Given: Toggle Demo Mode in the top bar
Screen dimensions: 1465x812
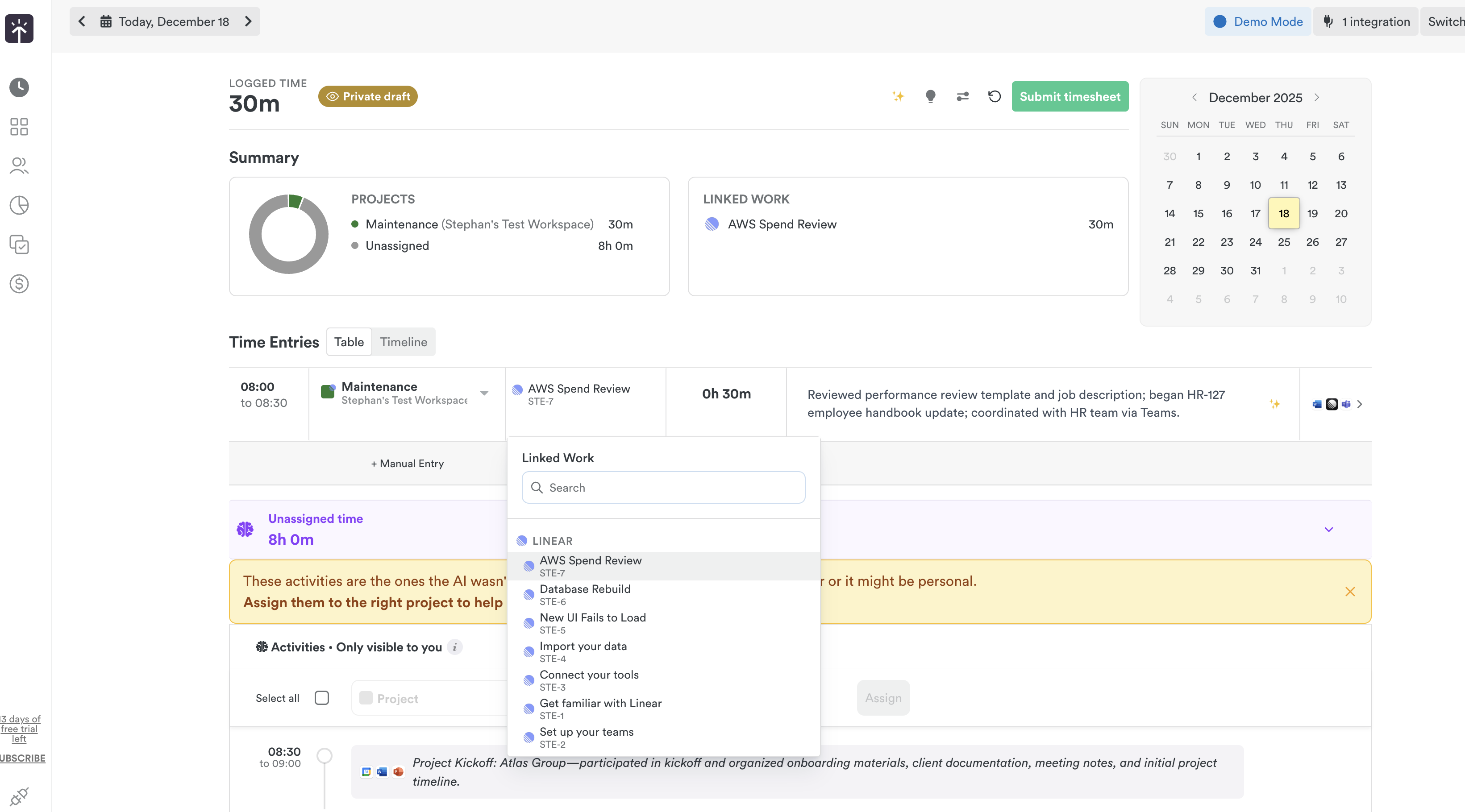Looking at the screenshot, I should click(x=1257, y=21).
